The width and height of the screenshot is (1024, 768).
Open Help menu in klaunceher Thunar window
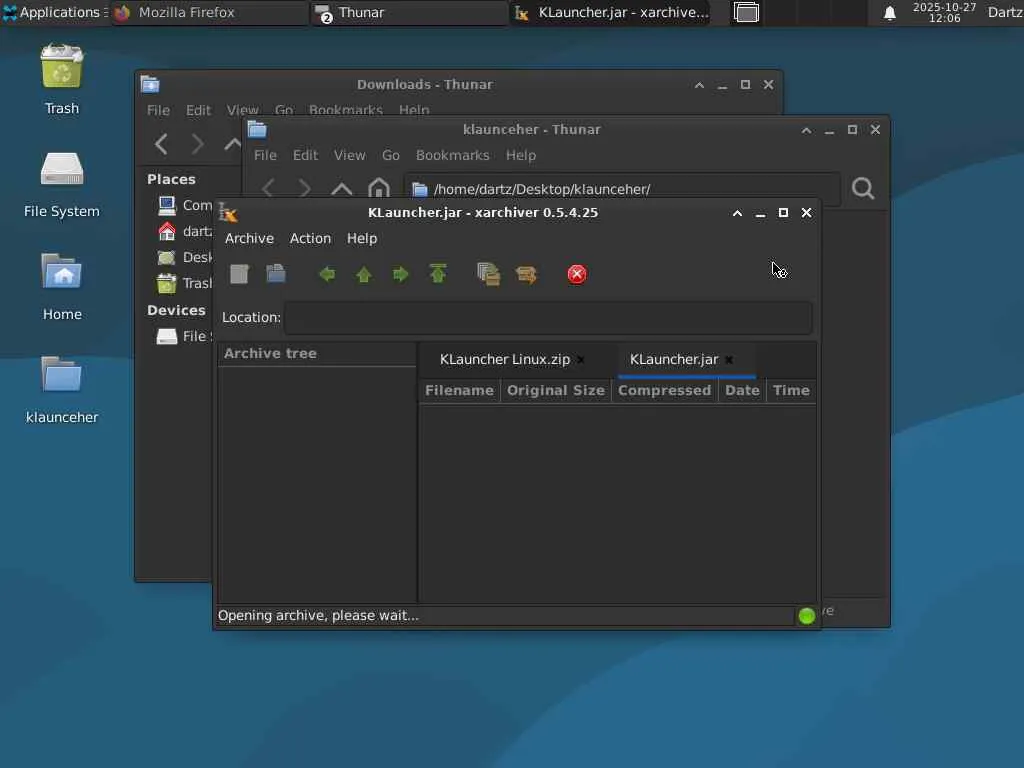pyautogui.click(x=520, y=155)
